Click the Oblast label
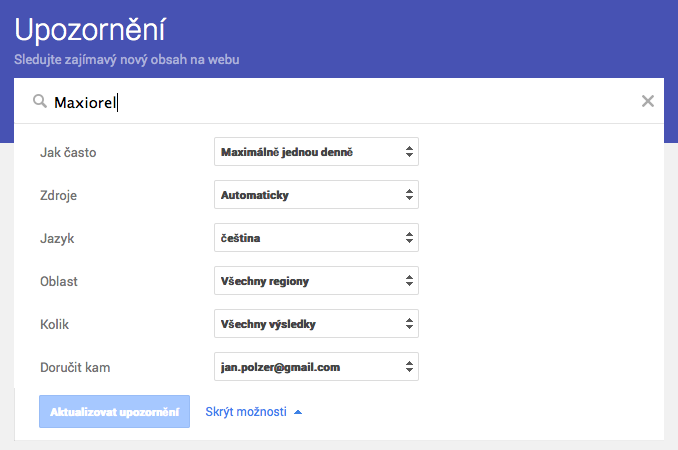This screenshot has height=450, width=678. point(59,281)
